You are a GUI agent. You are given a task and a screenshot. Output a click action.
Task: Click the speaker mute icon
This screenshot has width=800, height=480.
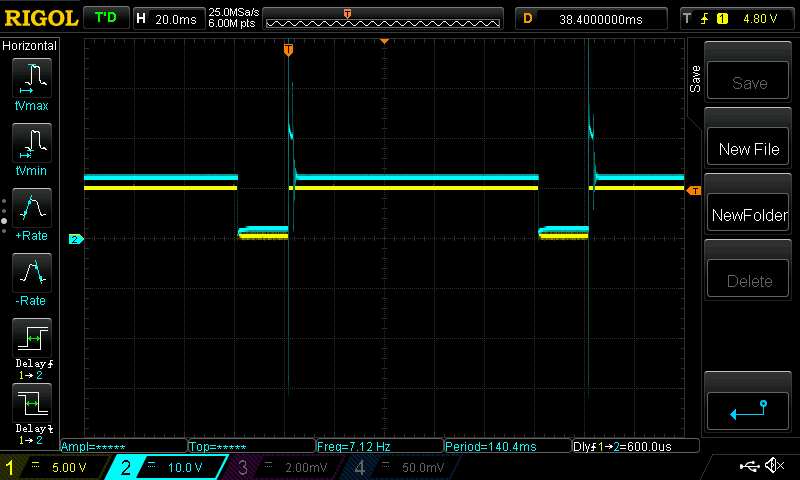[773, 466]
